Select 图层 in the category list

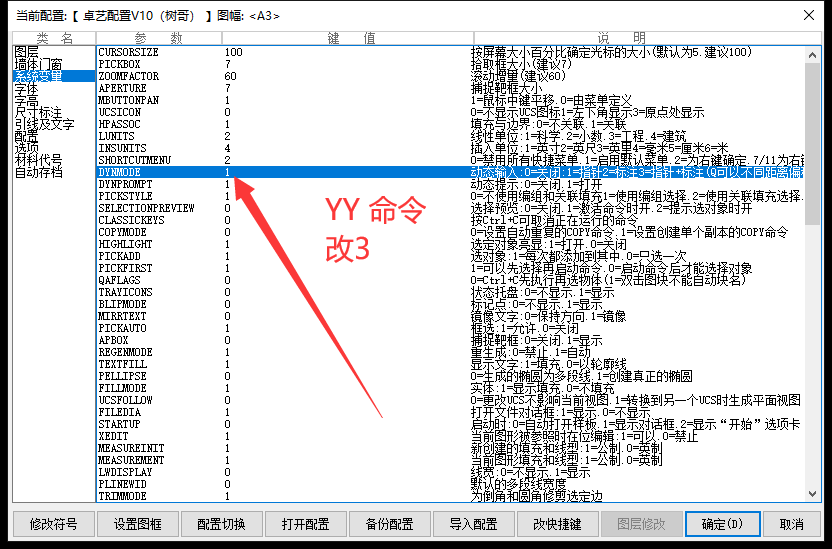click(x=26, y=51)
